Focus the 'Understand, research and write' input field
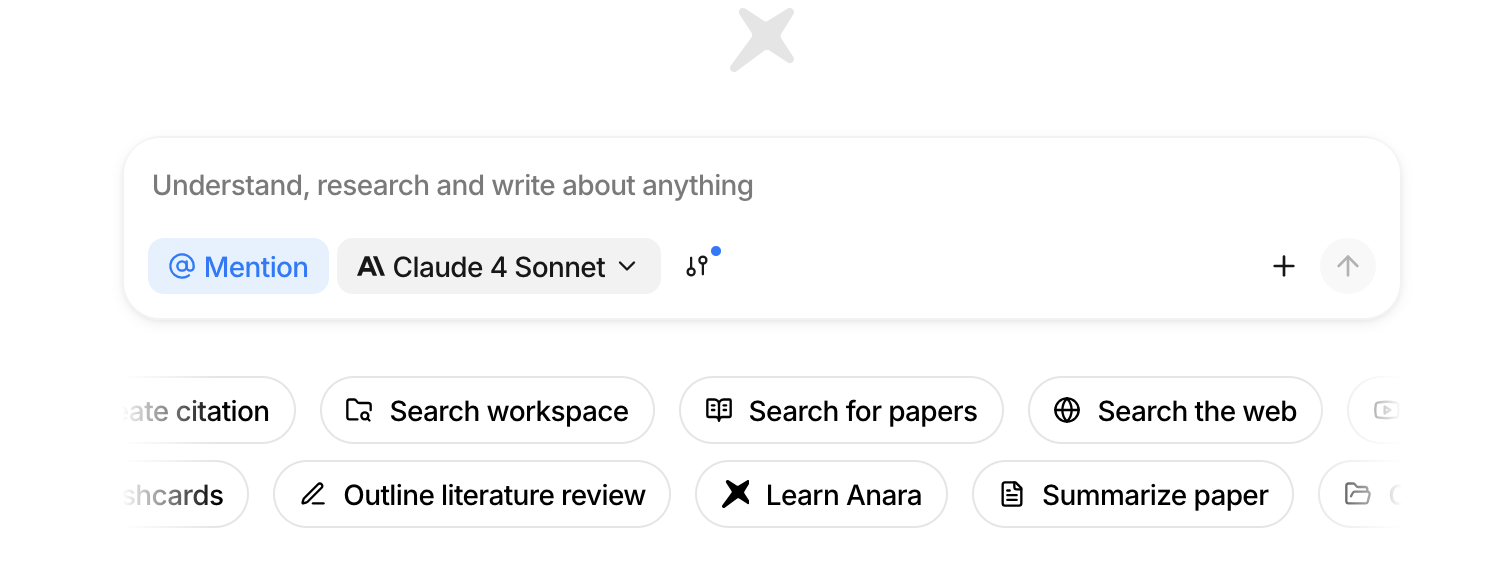The image size is (1500, 580). 760,186
